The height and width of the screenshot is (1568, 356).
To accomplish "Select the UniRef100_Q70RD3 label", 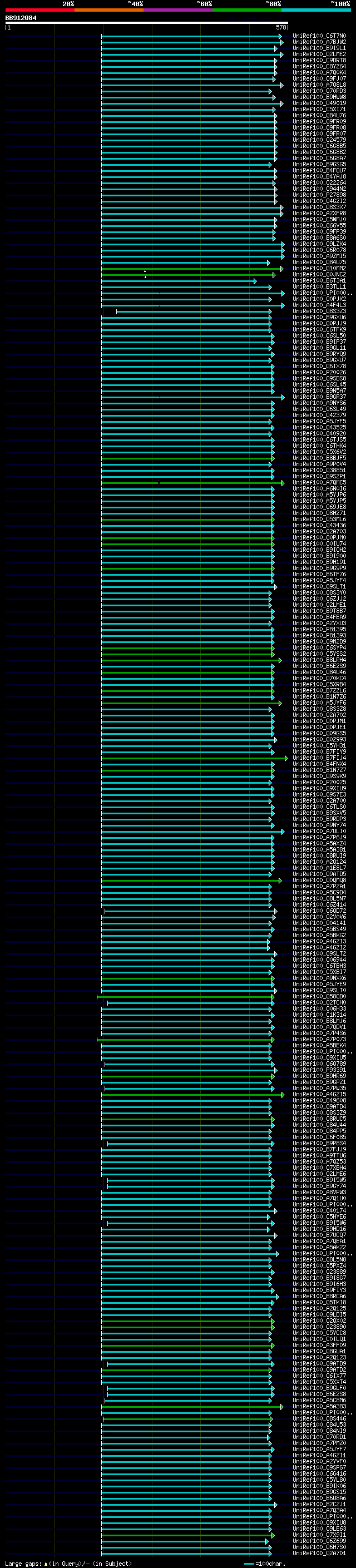I will (x=319, y=91).
